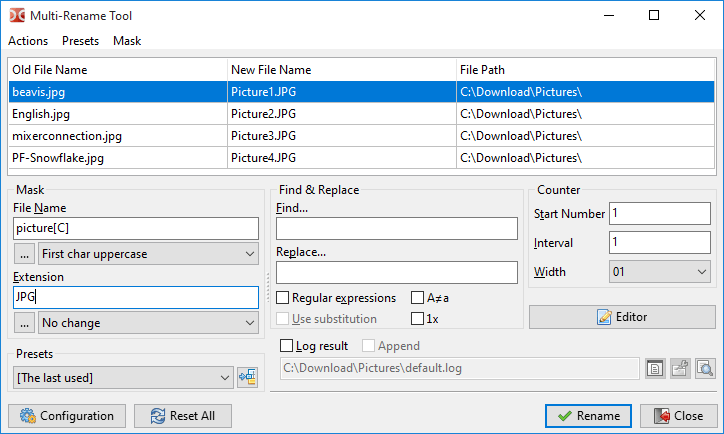The height and width of the screenshot is (434, 724).
Task: Click the Configuration gear button
Action: pyautogui.click(x=66, y=416)
